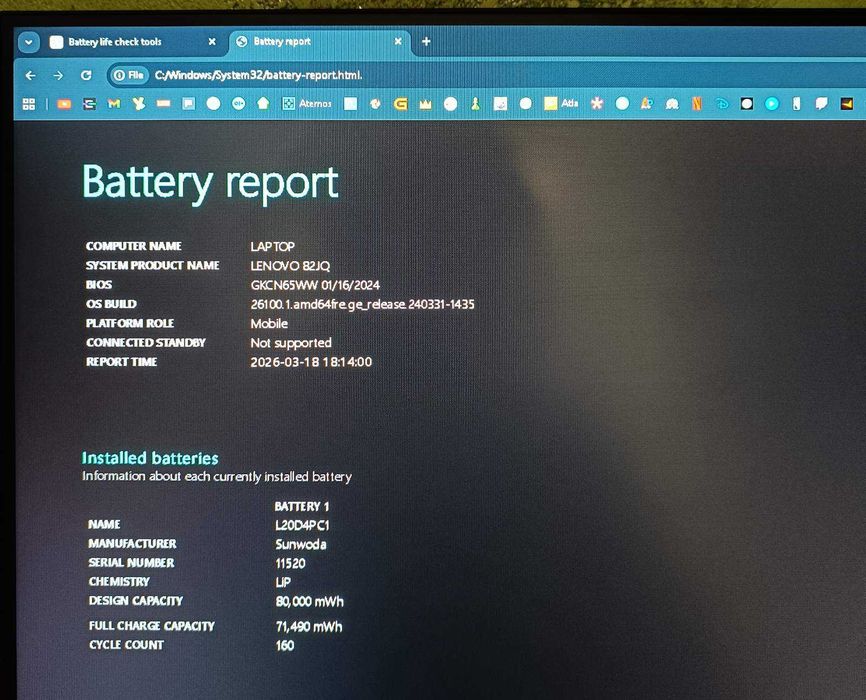
Task: Close the Battery life check tools tab
Action: pos(212,41)
